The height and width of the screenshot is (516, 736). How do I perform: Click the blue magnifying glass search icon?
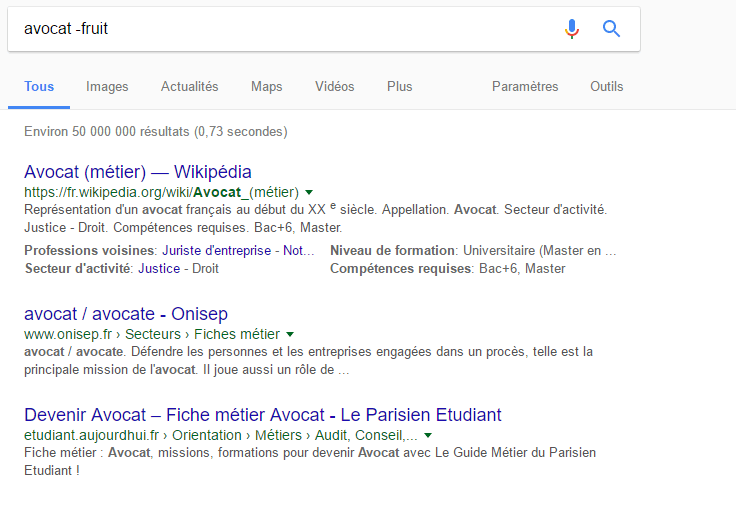point(611,29)
